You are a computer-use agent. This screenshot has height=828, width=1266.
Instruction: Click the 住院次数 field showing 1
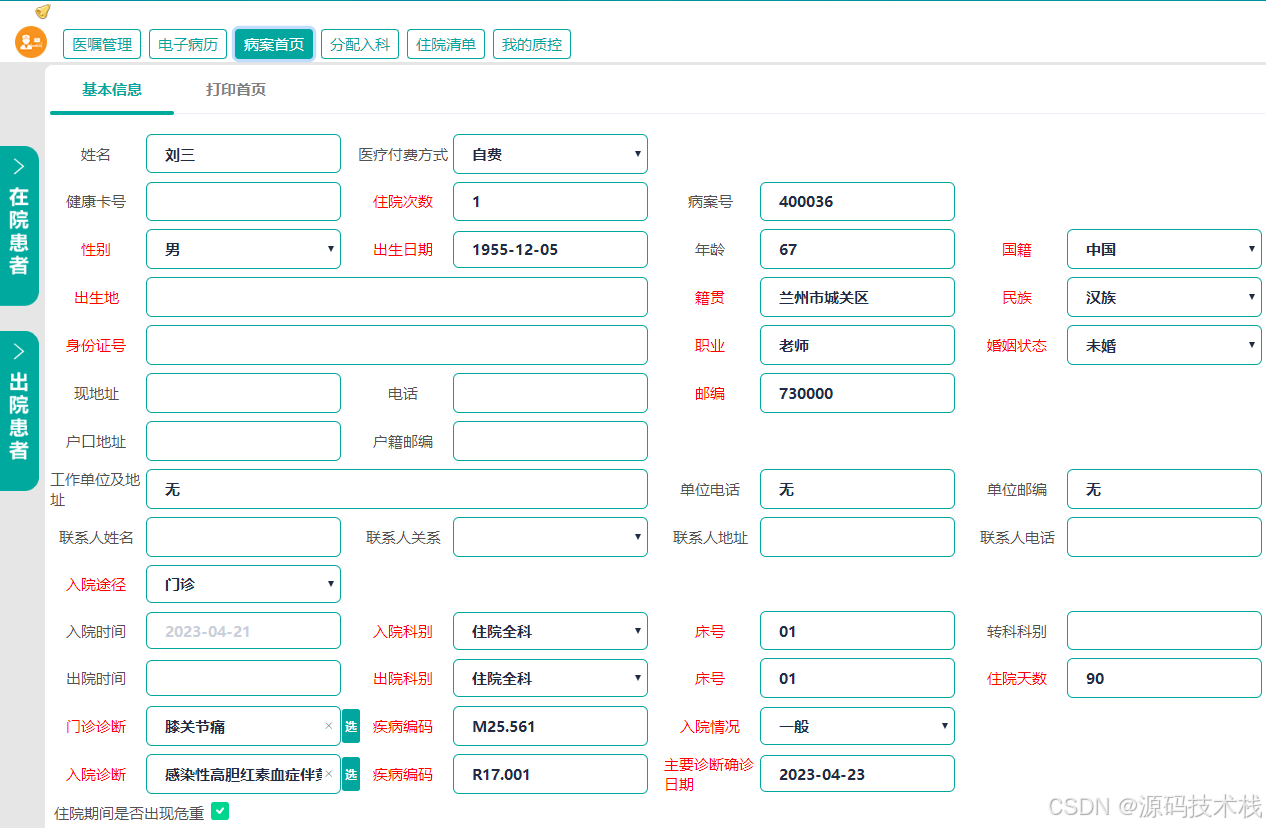(x=550, y=201)
